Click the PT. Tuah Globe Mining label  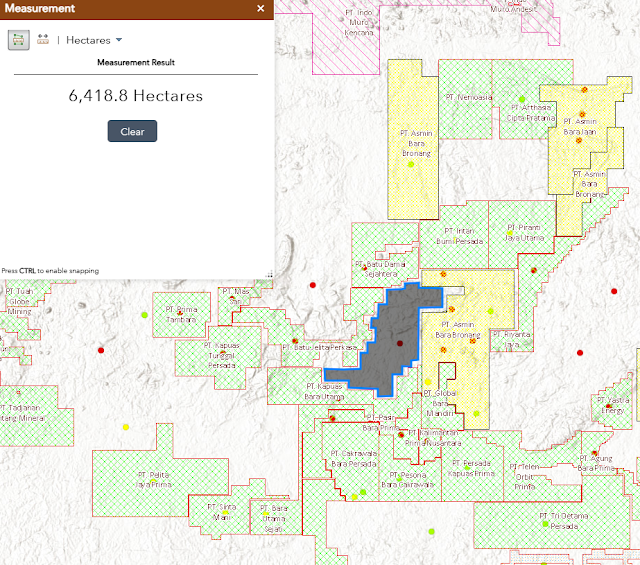coord(19,301)
